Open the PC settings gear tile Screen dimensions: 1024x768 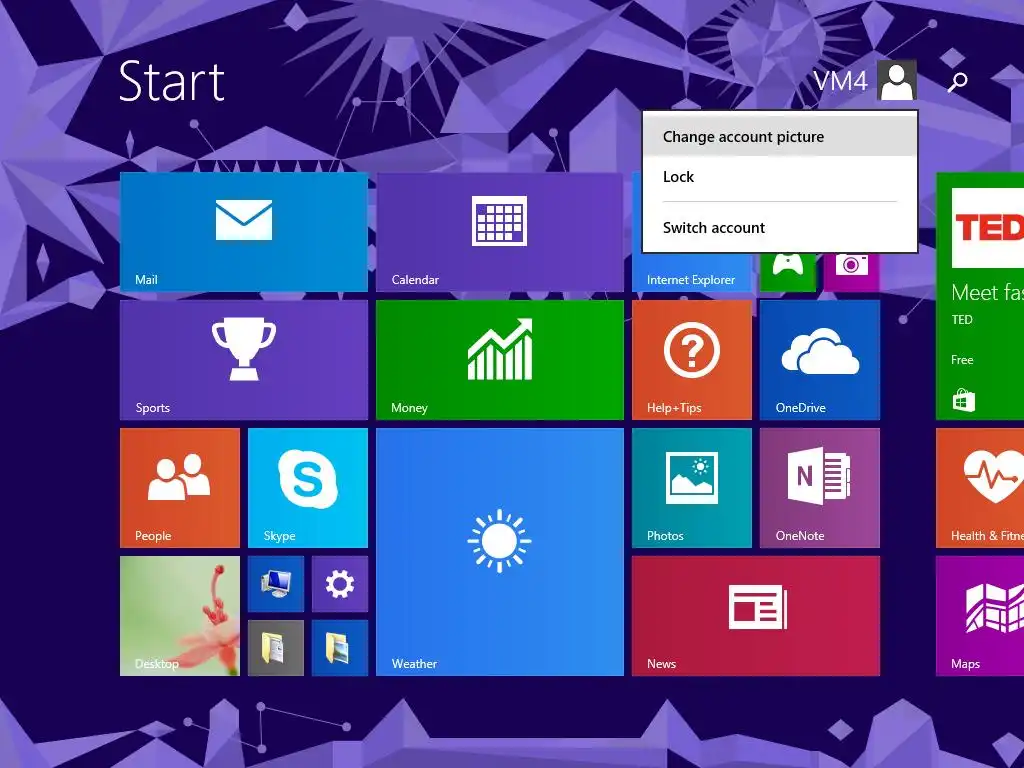(340, 584)
